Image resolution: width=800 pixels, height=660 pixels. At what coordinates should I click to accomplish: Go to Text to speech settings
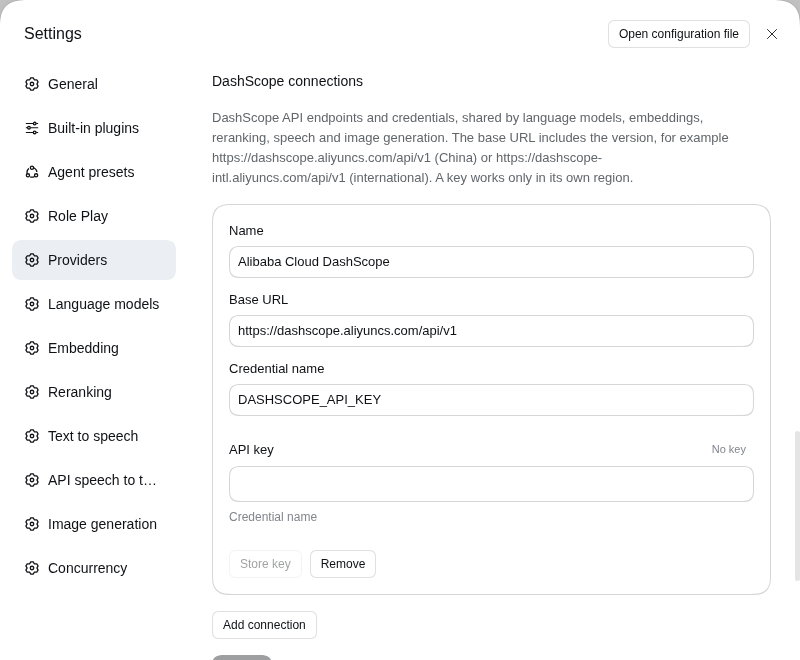[x=94, y=436]
